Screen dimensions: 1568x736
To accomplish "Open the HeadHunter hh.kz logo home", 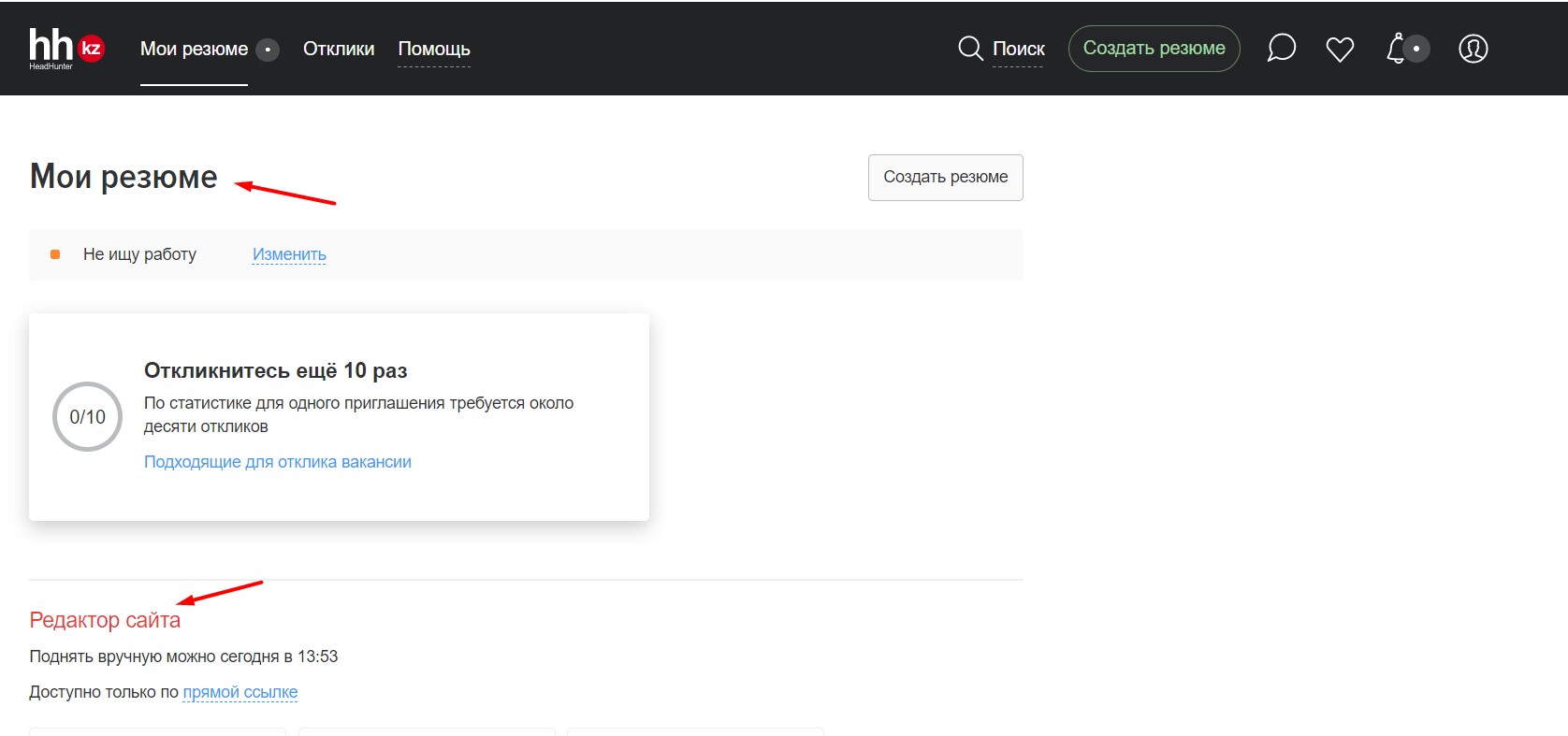I will (66, 49).
